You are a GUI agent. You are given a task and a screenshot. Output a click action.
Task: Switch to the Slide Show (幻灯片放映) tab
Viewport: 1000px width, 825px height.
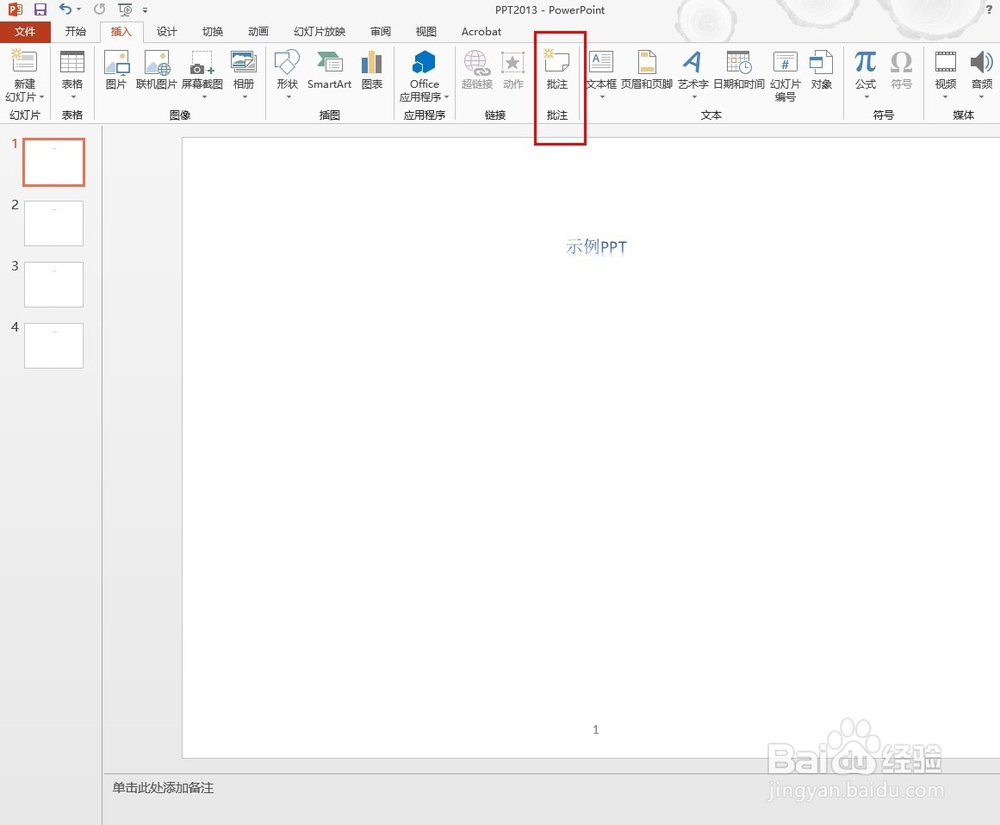319,31
